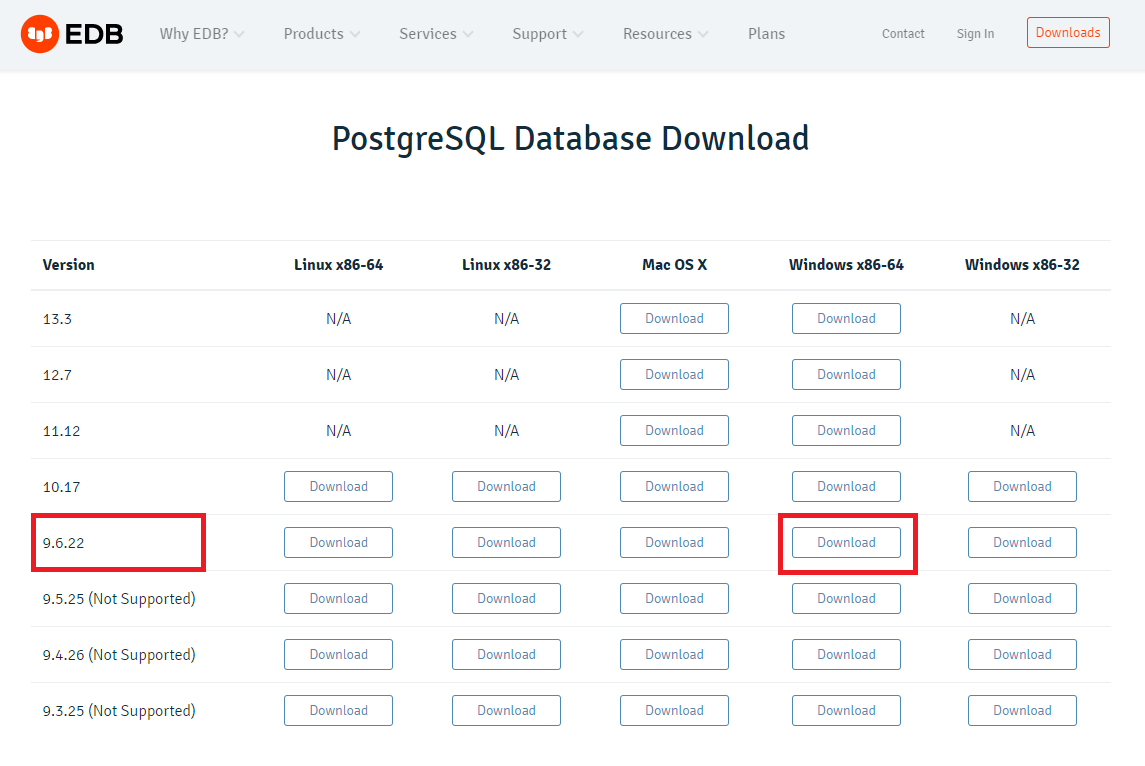This screenshot has width=1145, height=766.
Task: Download version 10.17 for Linux x86-32
Action: point(506,486)
